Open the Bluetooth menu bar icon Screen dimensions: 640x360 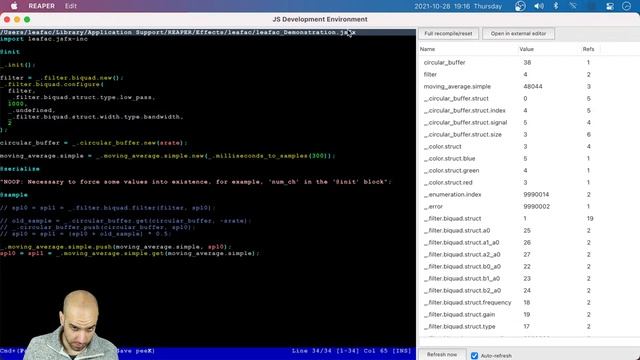point(556,6)
